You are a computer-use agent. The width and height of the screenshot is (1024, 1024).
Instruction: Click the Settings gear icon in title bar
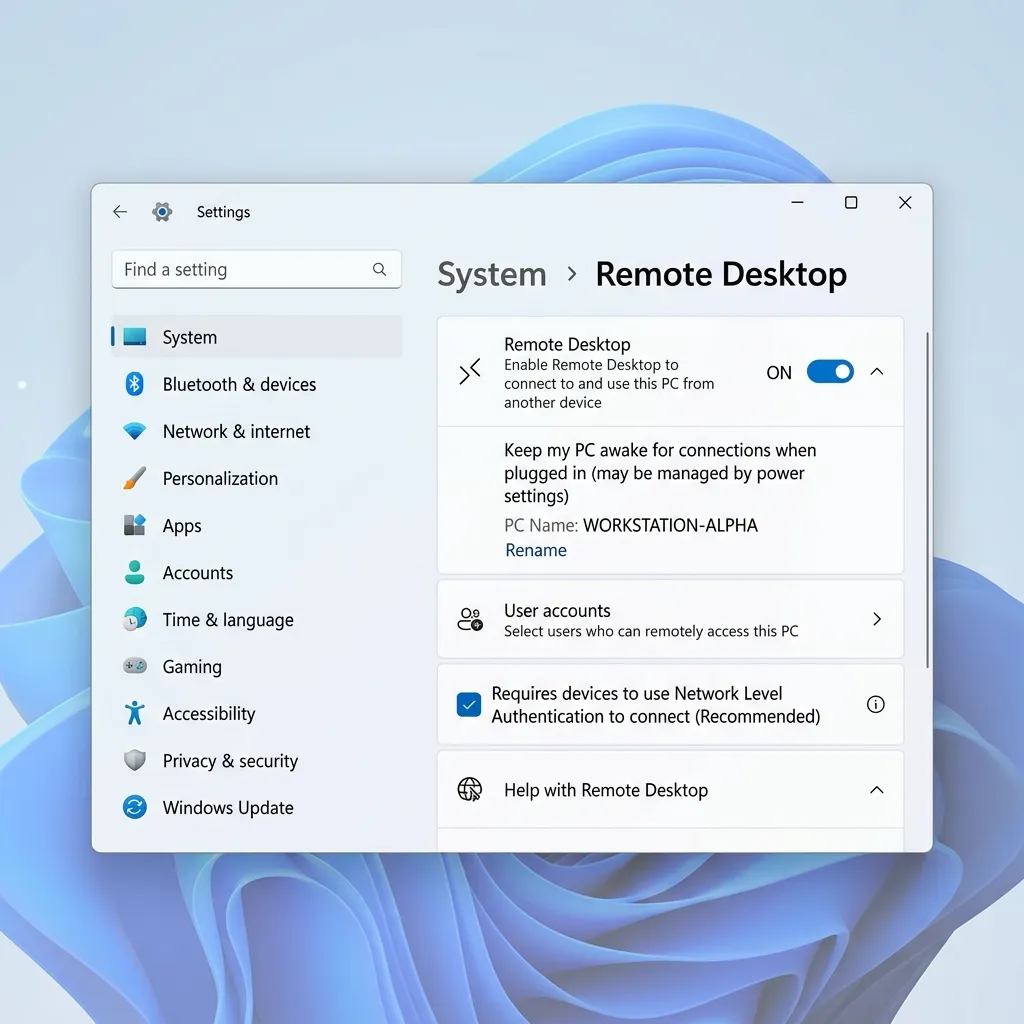tap(162, 212)
